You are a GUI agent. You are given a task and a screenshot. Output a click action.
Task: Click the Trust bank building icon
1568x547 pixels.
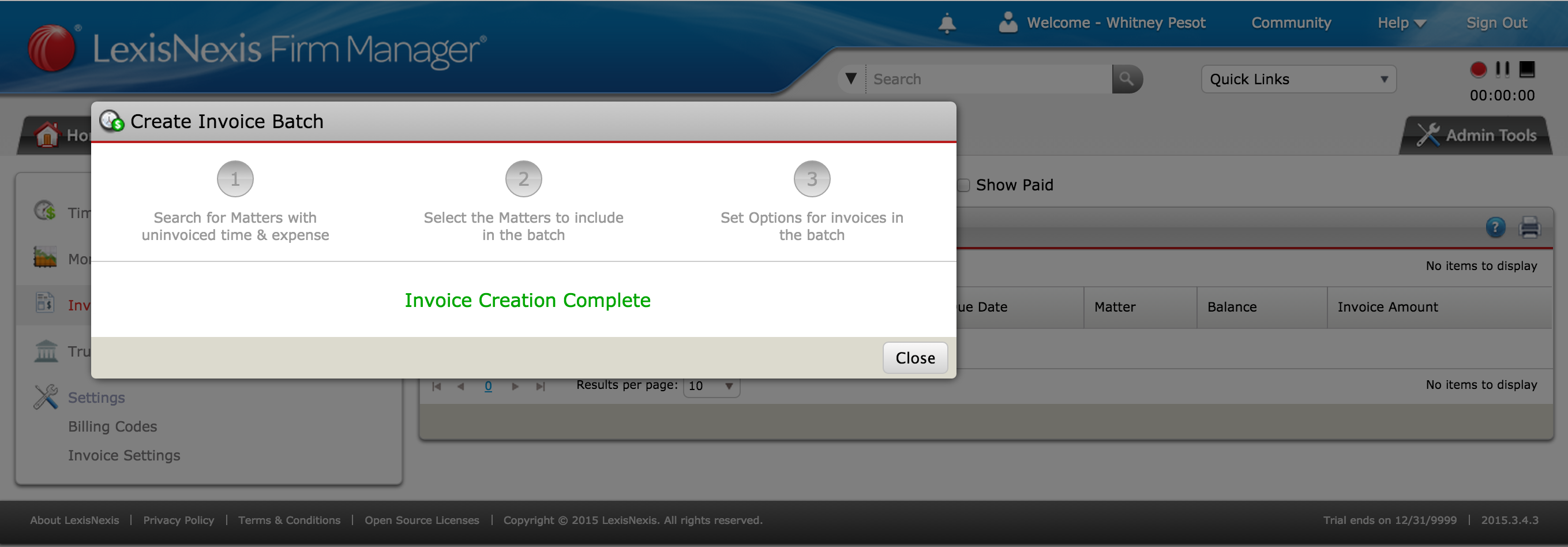[x=46, y=351]
